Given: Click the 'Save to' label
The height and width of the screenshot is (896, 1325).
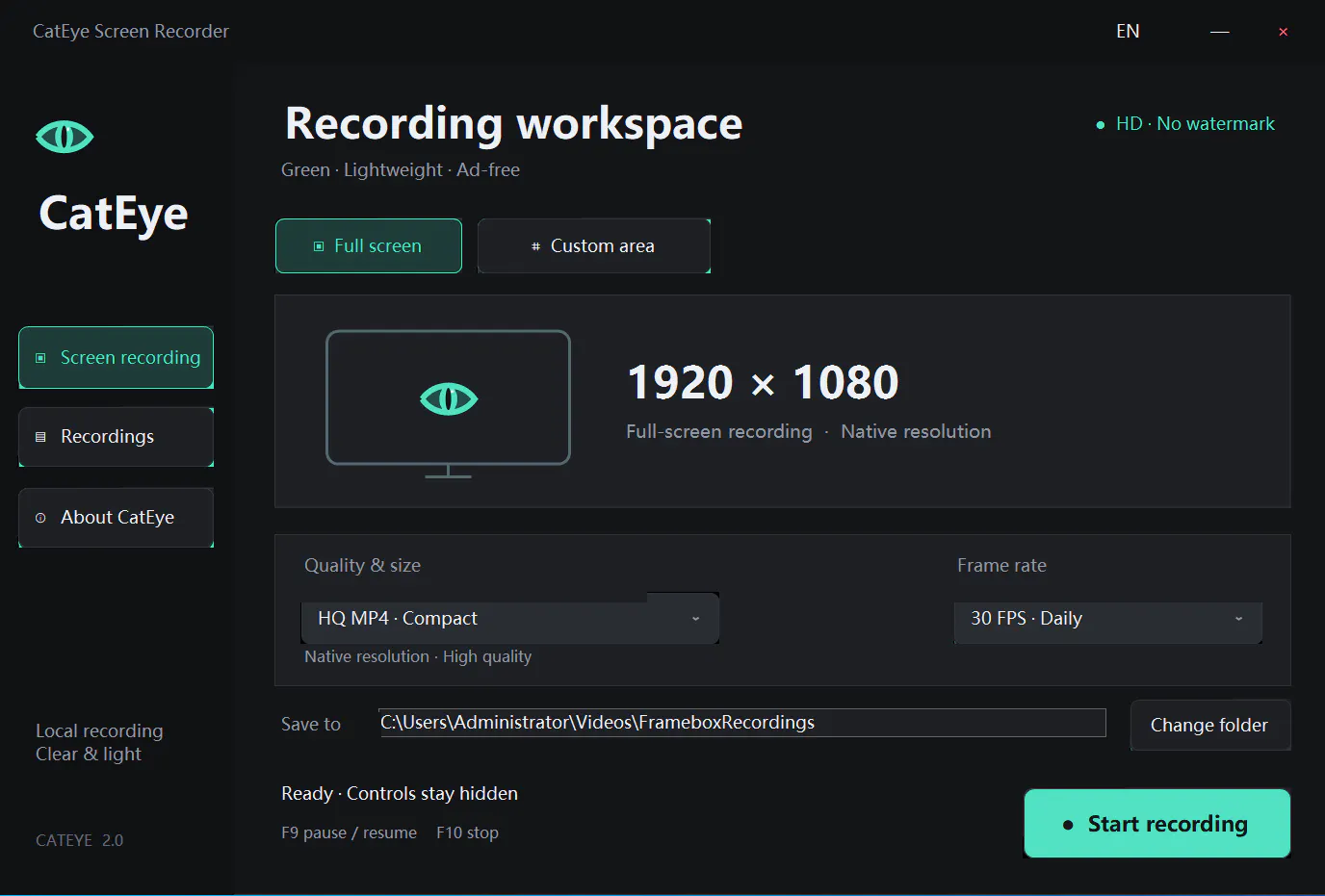Looking at the screenshot, I should point(311,725).
